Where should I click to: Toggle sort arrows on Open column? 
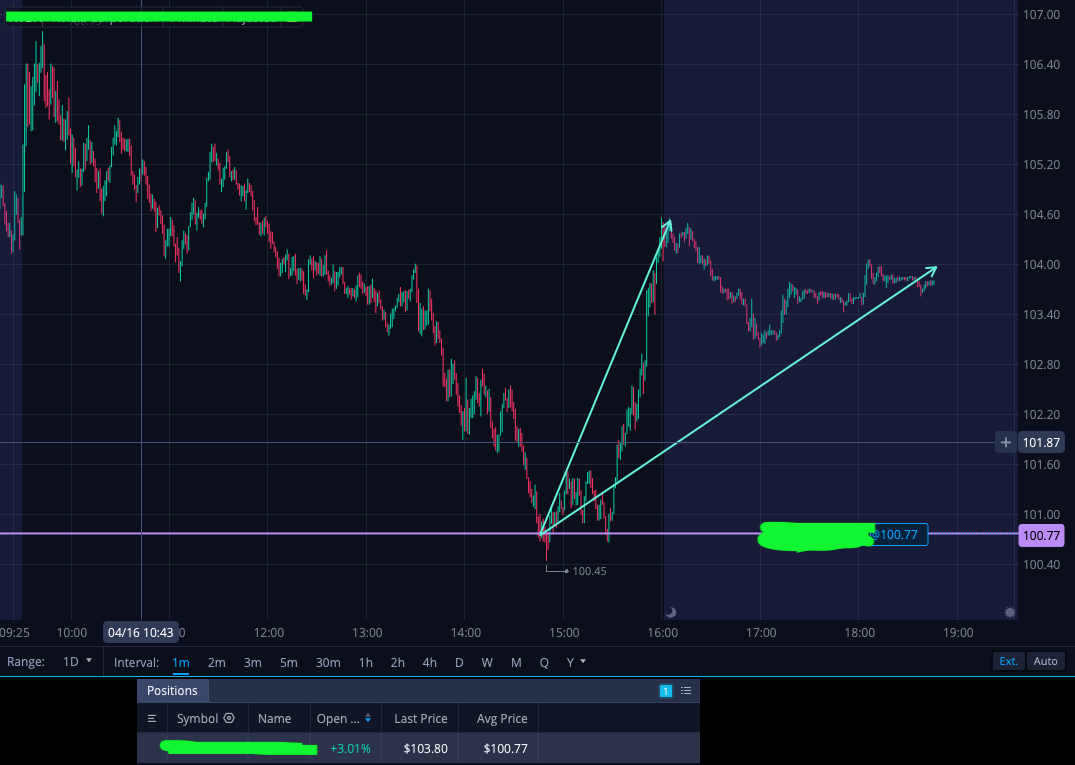pos(368,718)
